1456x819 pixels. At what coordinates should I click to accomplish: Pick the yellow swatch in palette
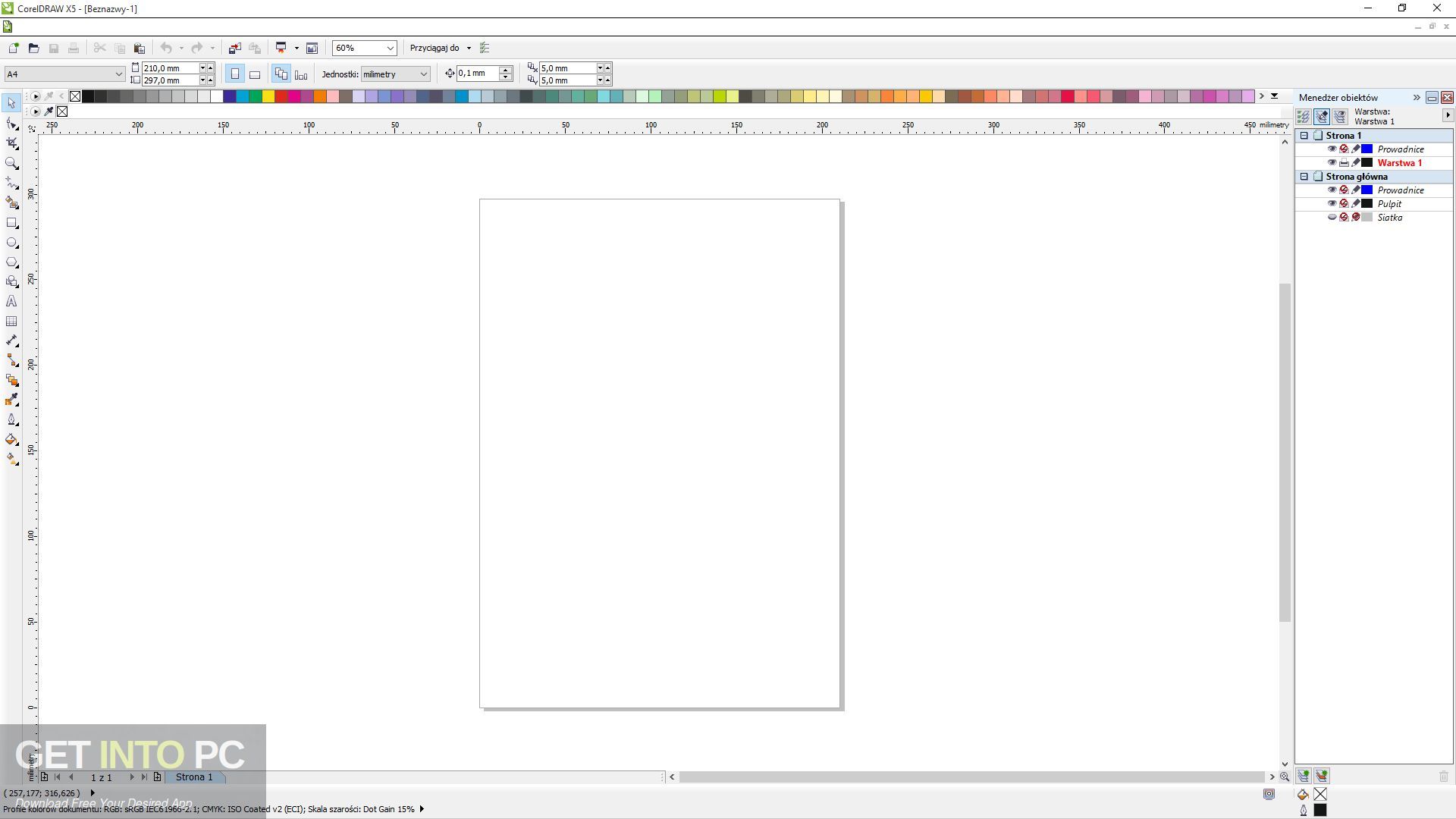pos(268,96)
